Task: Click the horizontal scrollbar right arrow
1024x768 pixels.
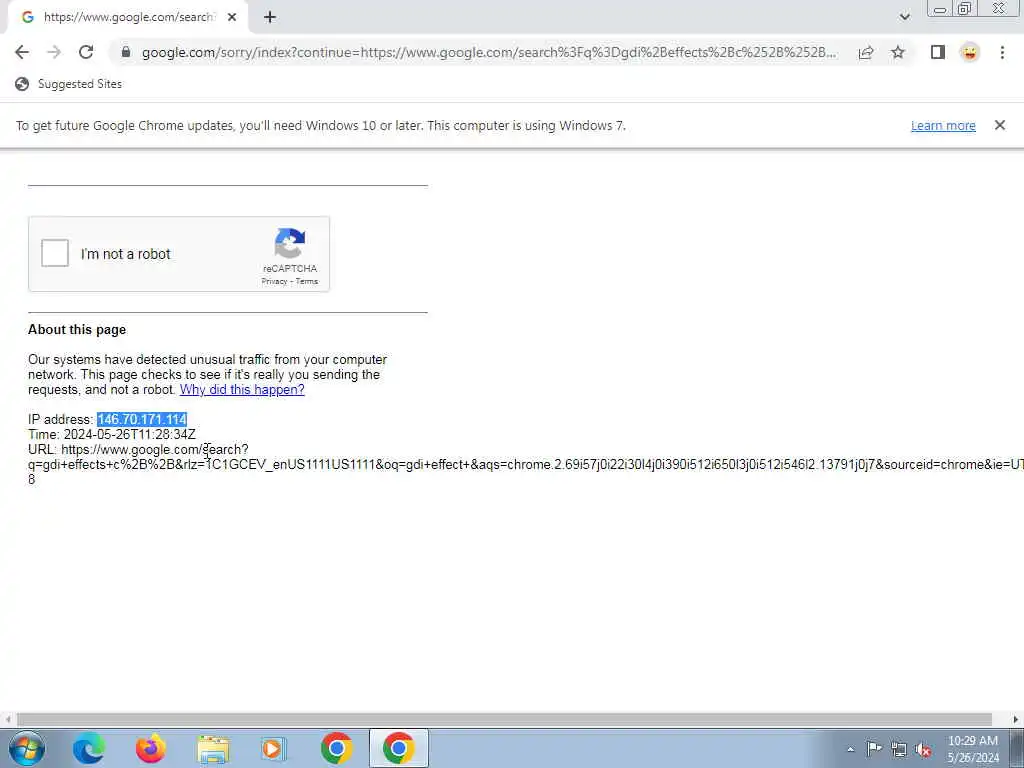Action: pyautogui.click(x=1016, y=720)
